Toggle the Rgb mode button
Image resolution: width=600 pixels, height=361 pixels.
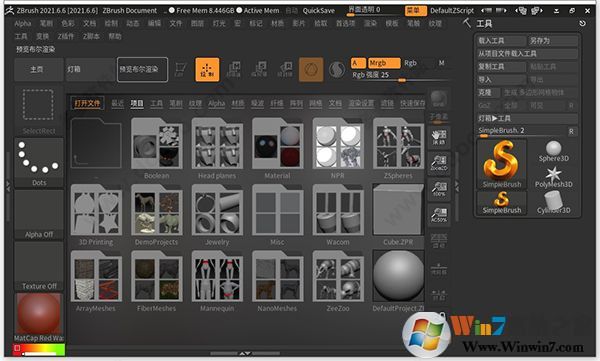411,63
